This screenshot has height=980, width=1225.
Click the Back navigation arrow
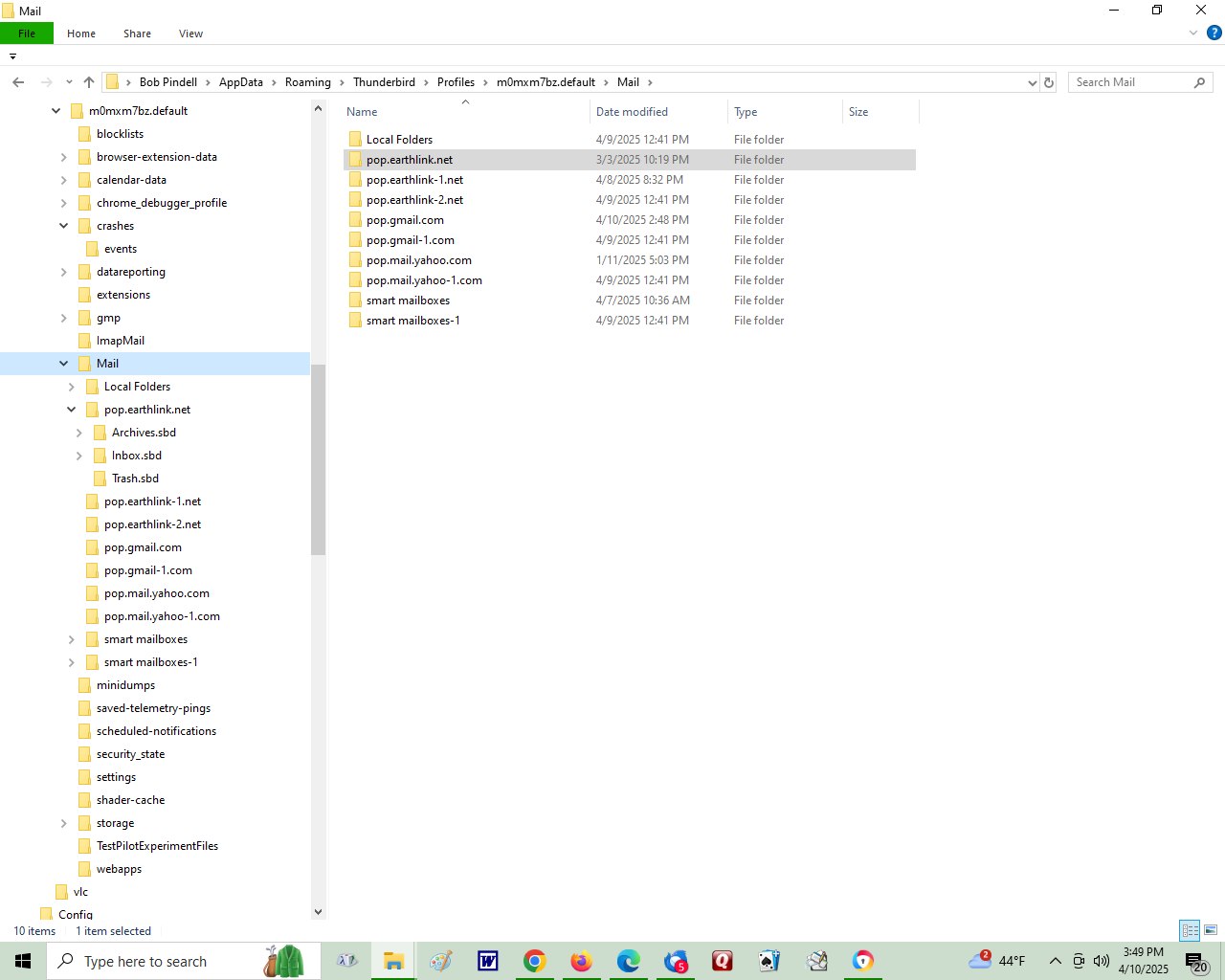click(18, 82)
